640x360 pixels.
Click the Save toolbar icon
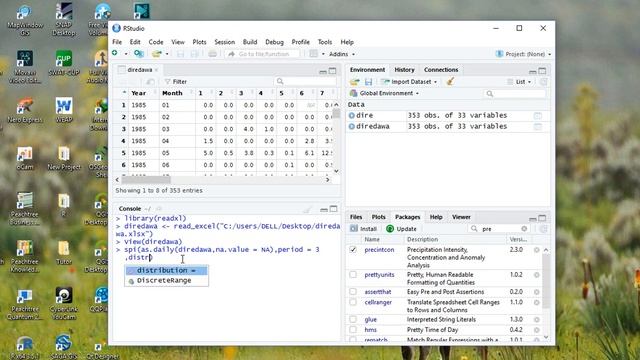(180, 54)
